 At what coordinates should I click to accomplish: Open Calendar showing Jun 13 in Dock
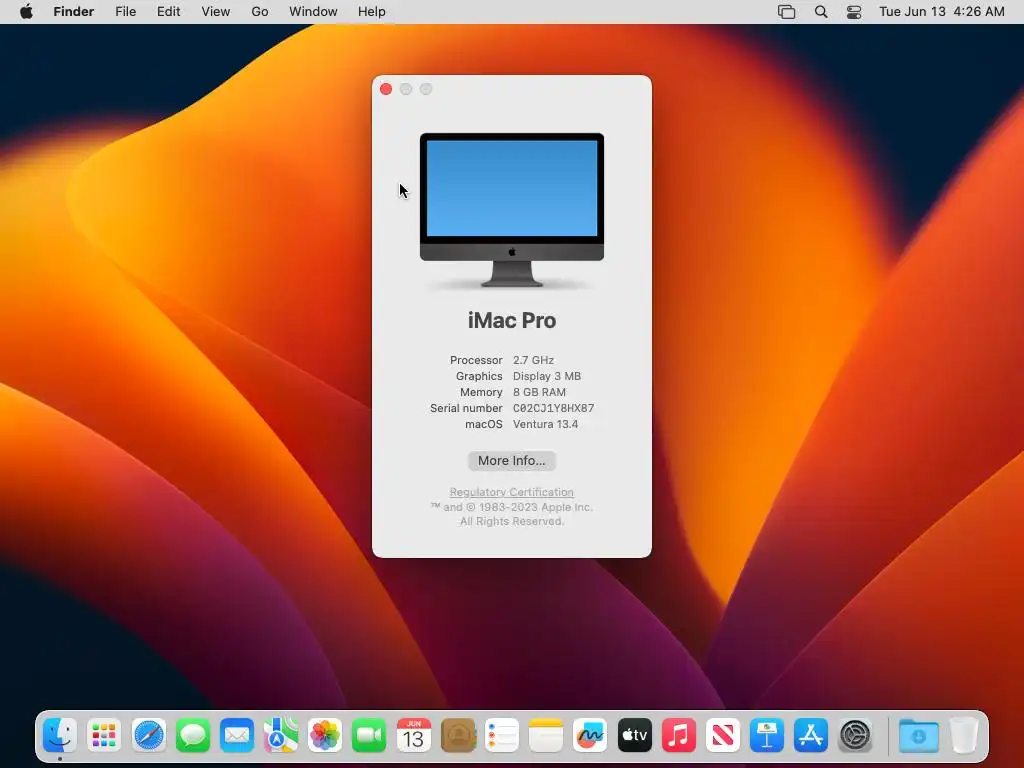413,735
